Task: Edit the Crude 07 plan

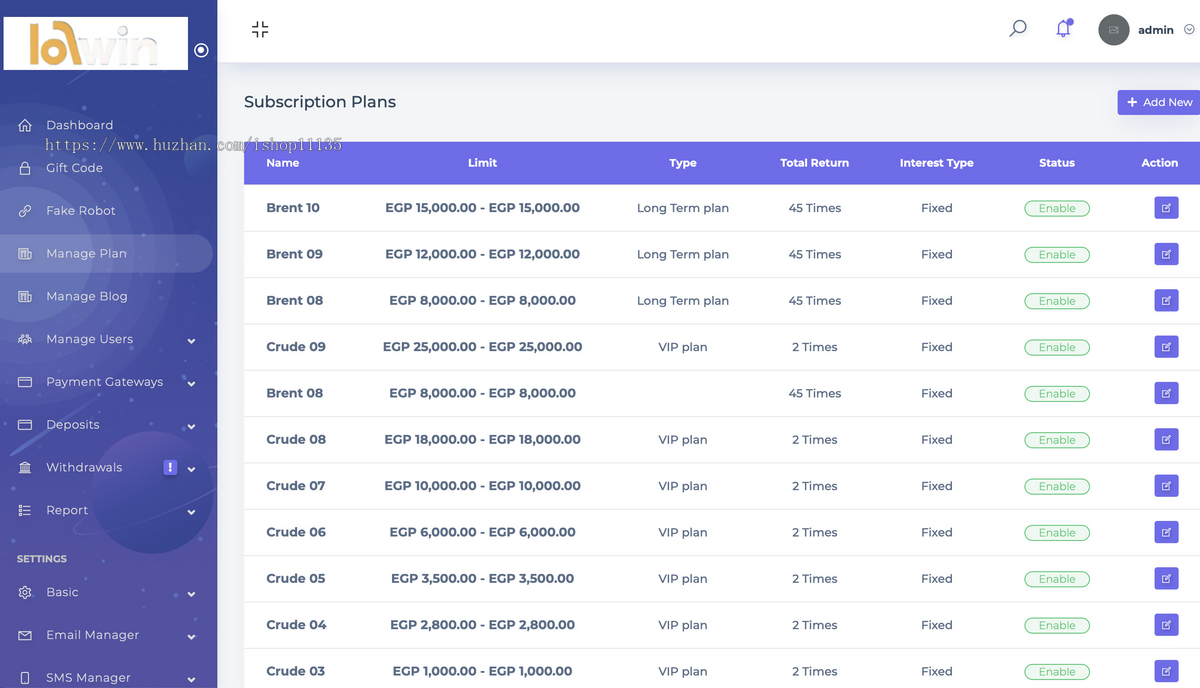Action: pyautogui.click(x=1166, y=486)
